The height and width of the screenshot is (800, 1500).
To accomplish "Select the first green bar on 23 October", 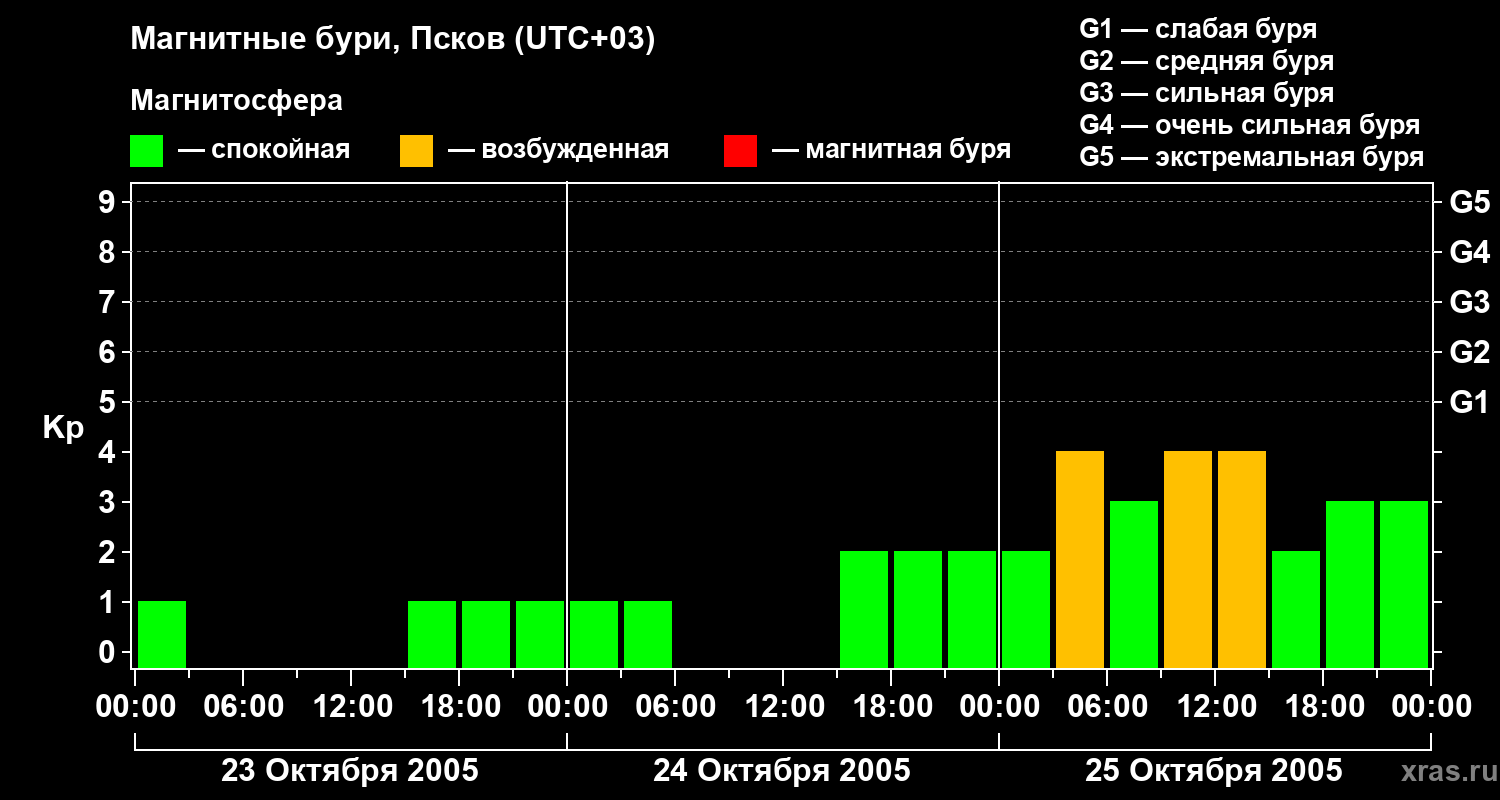I will click(x=162, y=633).
